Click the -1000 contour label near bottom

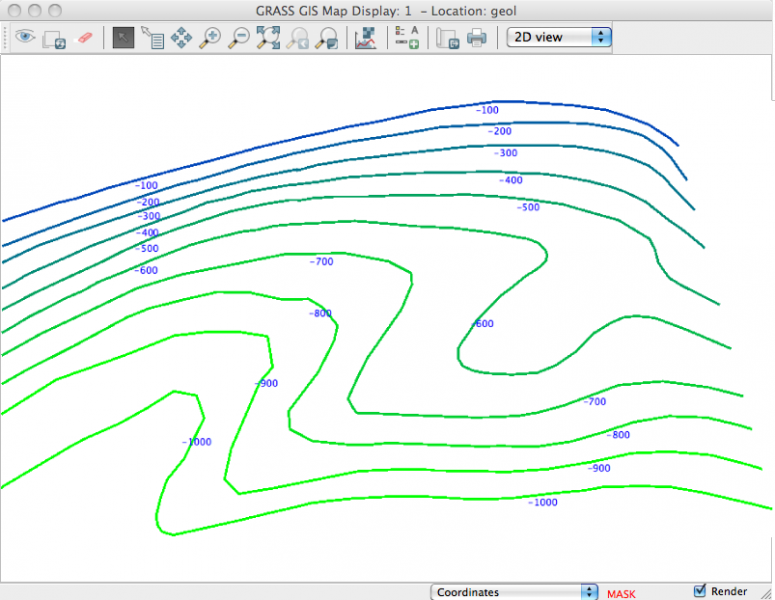point(543,502)
